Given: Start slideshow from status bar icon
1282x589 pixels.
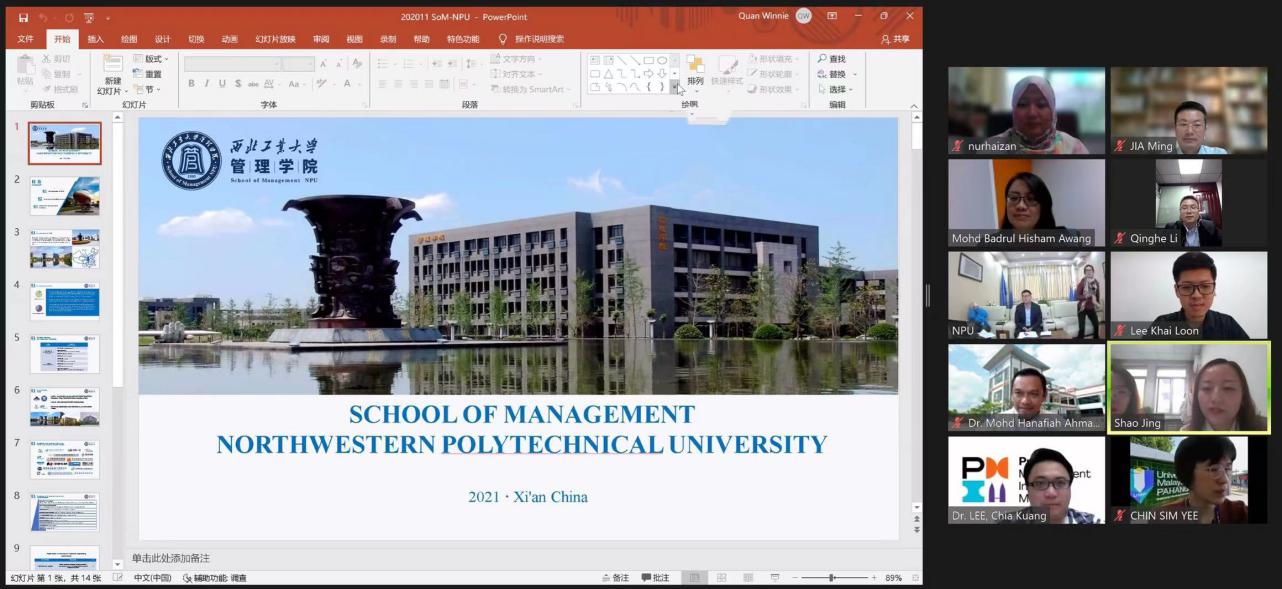Looking at the screenshot, I should (x=773, y=578).
